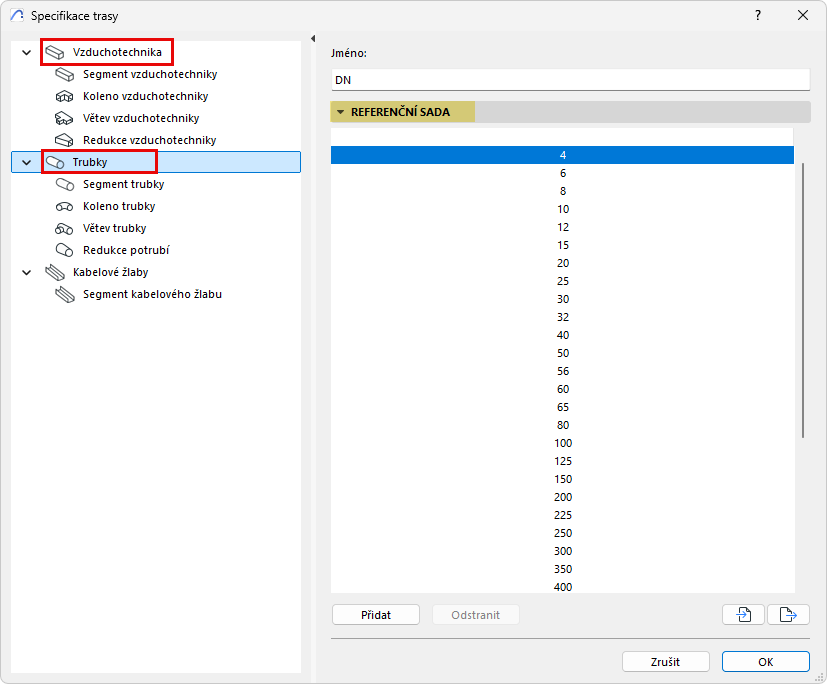Click the Odstranit button
This screenshot has height=684, width=827.
476,615
